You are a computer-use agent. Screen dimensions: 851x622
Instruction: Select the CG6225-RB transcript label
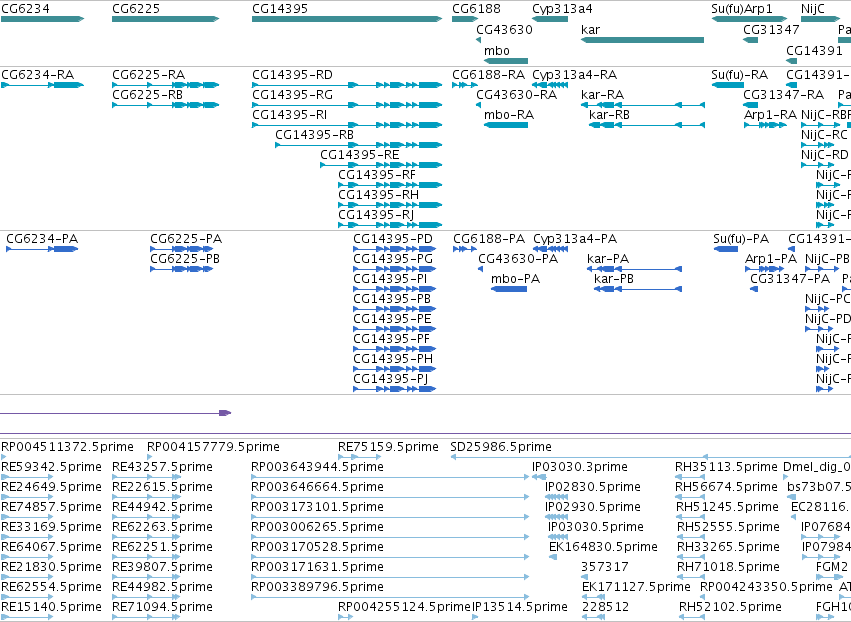[148, 95]
